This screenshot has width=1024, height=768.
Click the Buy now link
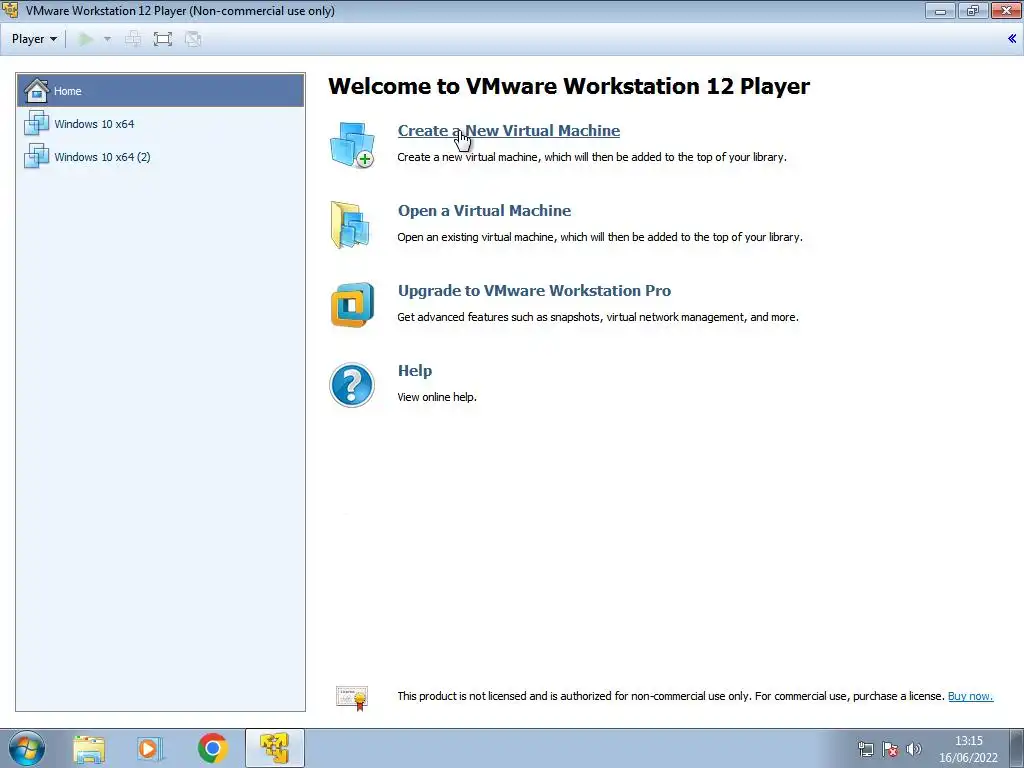[x=970, y=696]
